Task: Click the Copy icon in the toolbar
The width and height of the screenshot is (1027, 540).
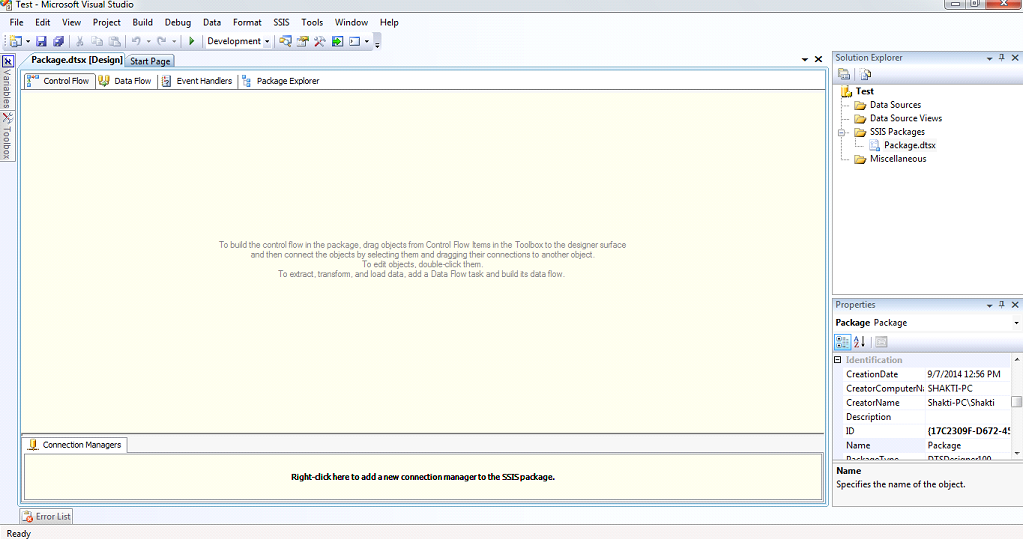Action: pos(97,41)
